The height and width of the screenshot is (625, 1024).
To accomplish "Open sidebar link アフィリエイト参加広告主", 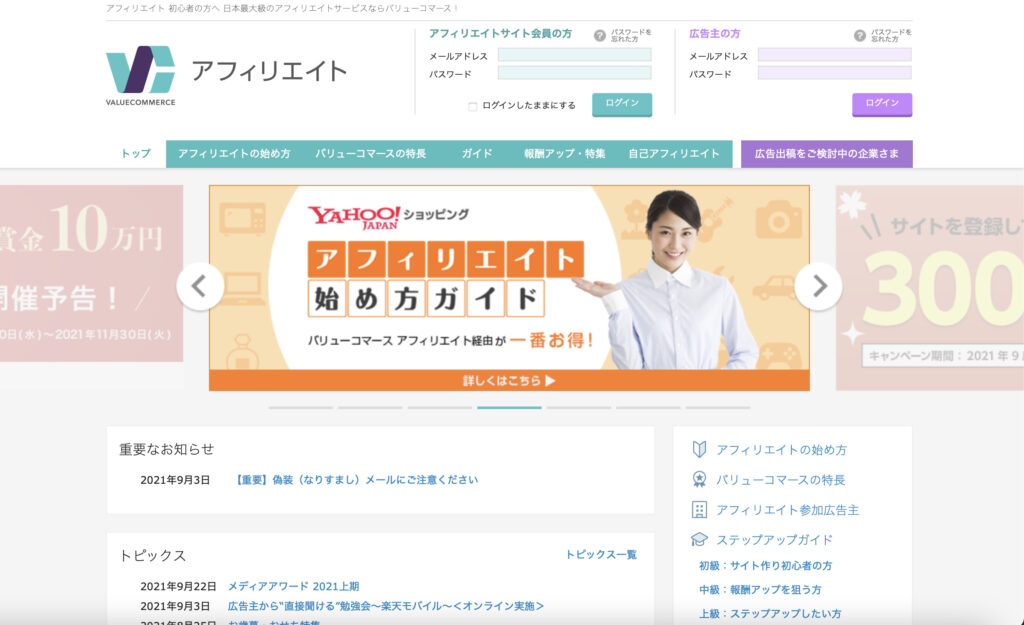I will click(788, 509).
